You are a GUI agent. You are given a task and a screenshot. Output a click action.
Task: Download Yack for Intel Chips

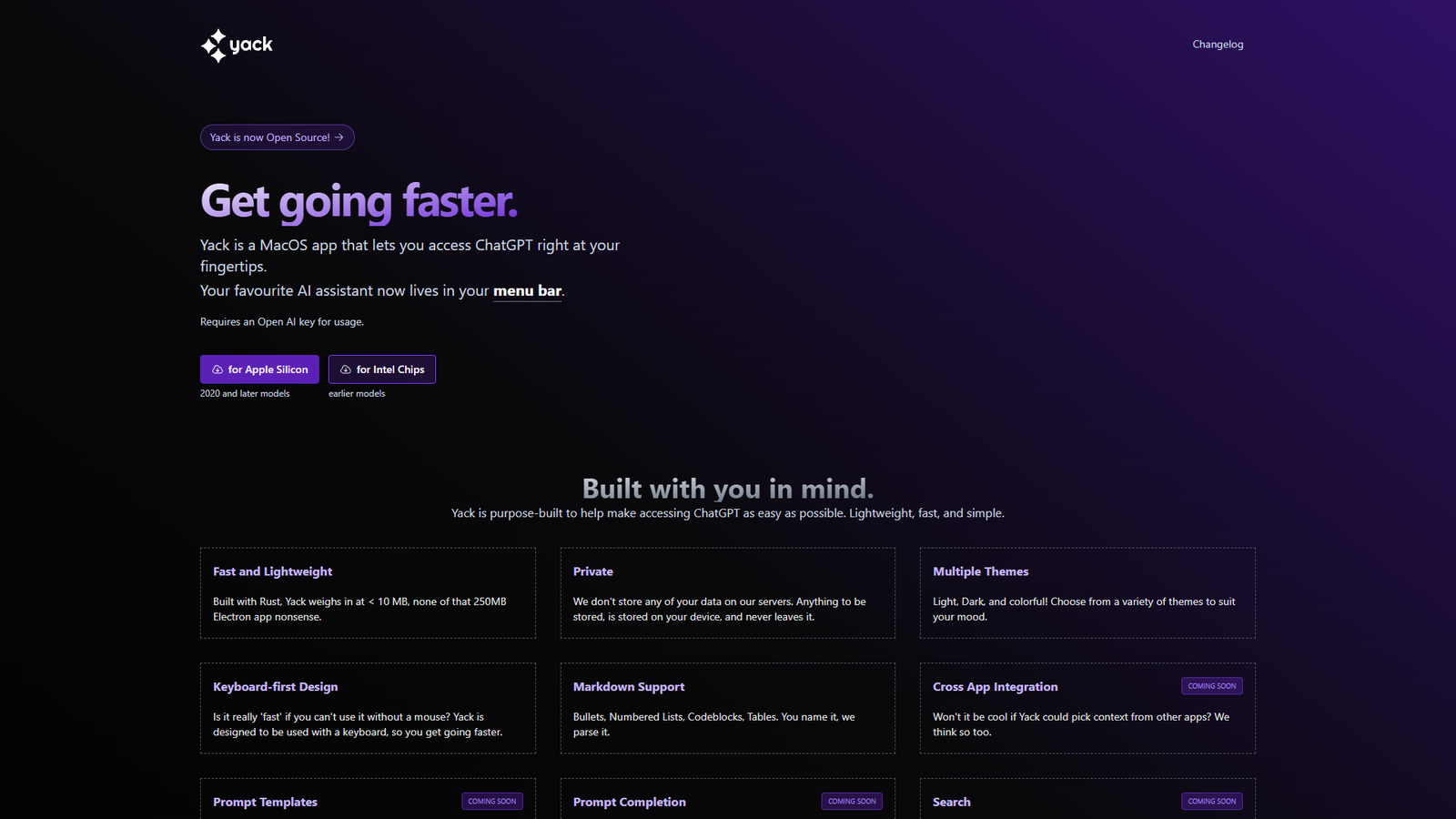[x=382, y=369]
